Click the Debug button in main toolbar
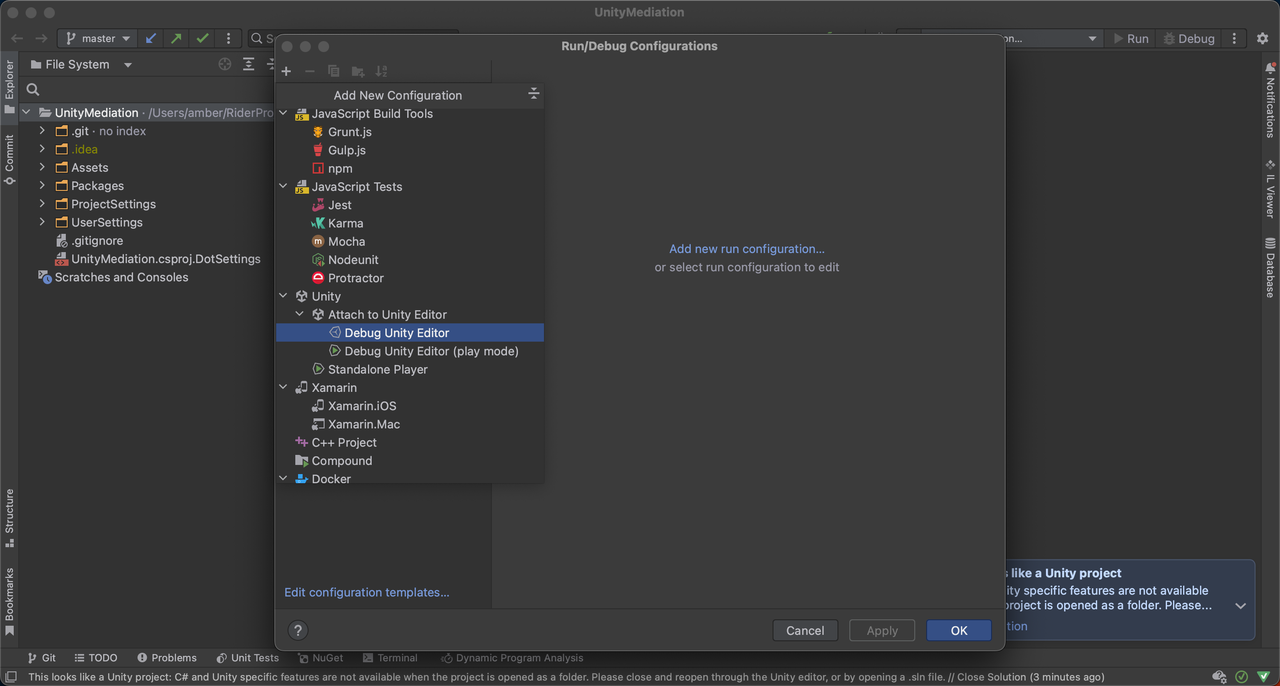 (x=1187, y=38)
